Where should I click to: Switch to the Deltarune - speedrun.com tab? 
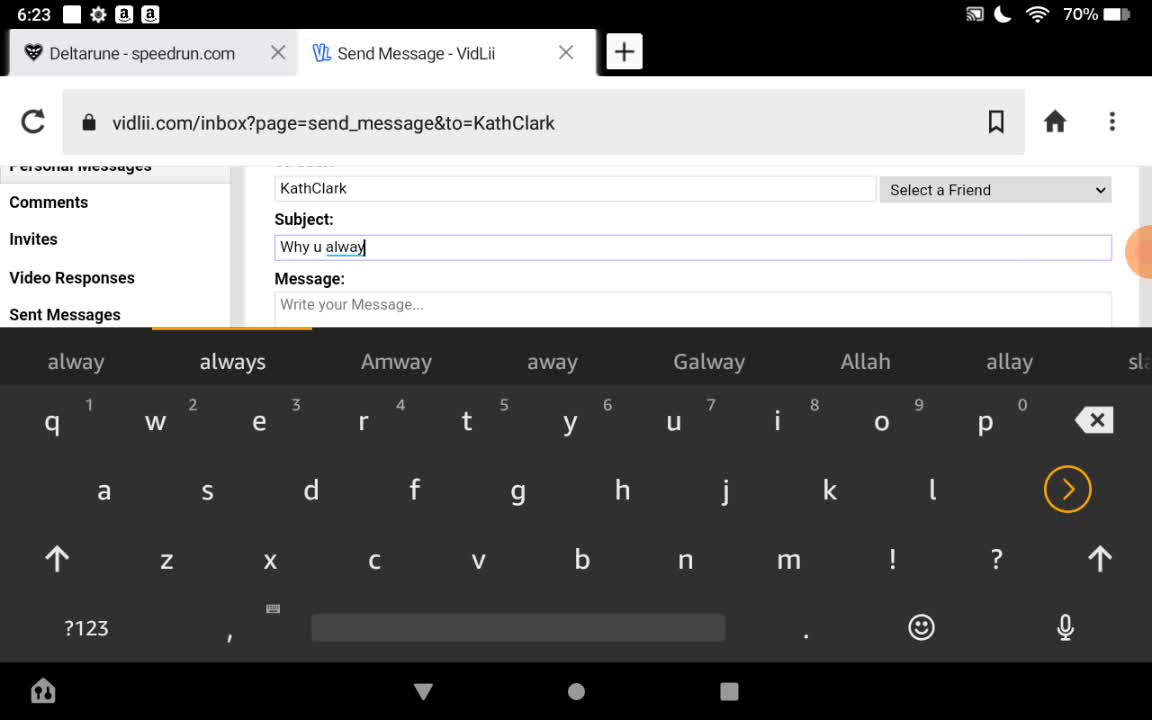[x=142, y=53]
